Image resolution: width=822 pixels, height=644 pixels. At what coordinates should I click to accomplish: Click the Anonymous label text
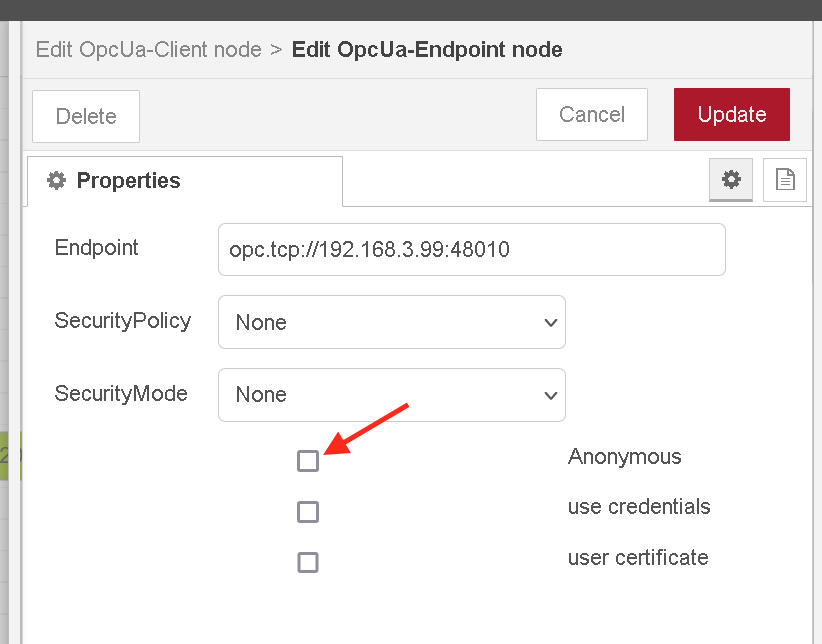pyautogui.click(x=624, y=457)
